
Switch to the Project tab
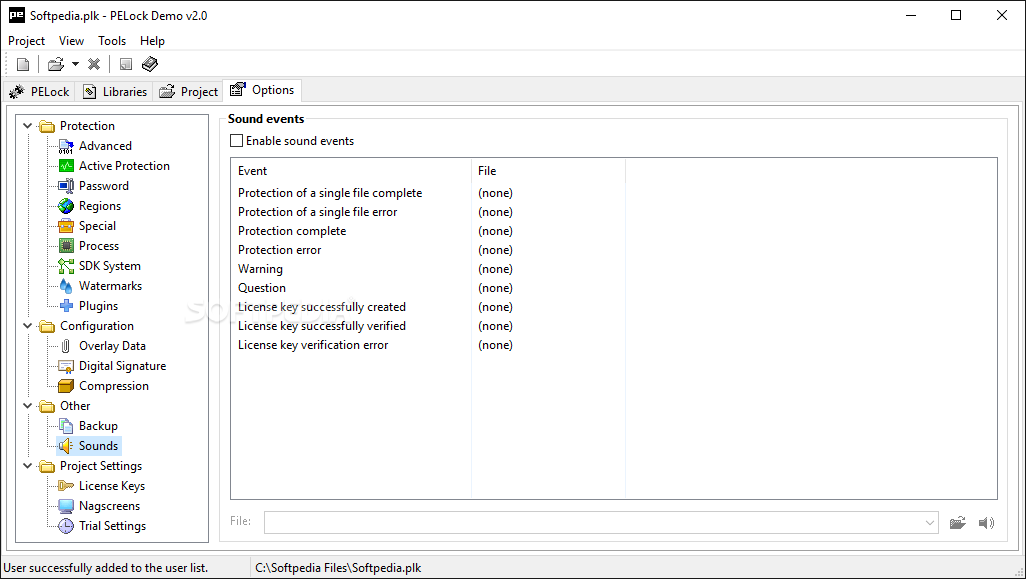pos(188,92)
